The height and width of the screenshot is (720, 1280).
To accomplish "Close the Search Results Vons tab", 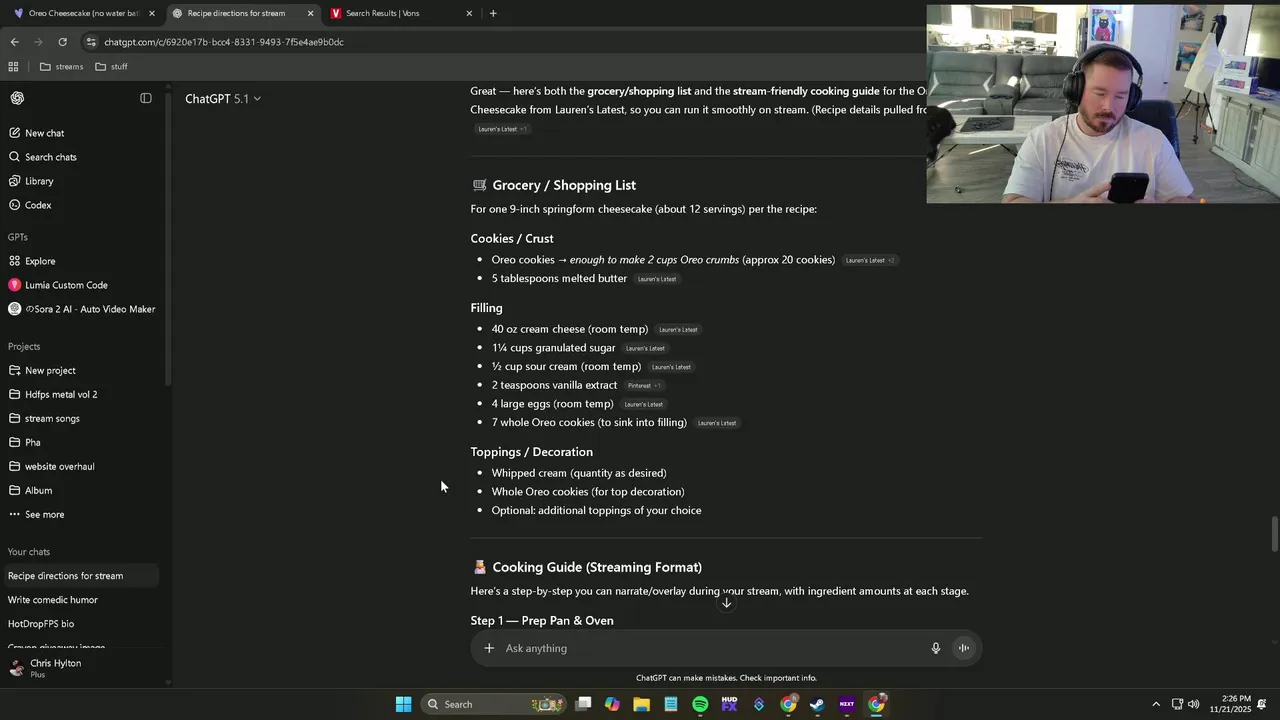I will pos(469,13).
